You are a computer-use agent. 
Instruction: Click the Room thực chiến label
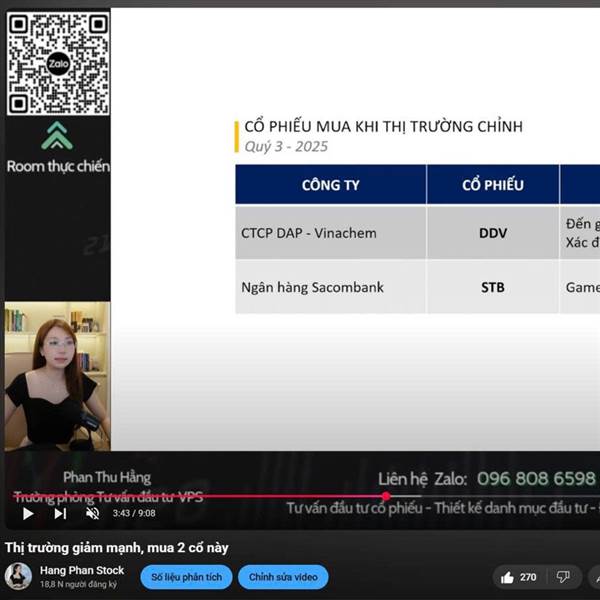click(x=58, y=166)
